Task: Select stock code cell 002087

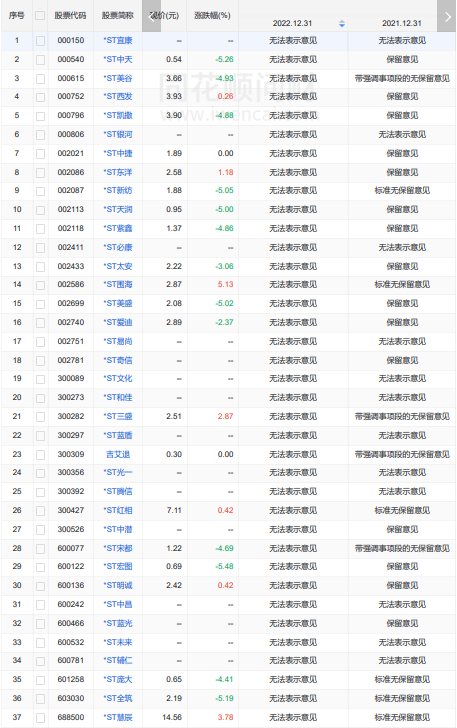Action: [x=71, y=190]
